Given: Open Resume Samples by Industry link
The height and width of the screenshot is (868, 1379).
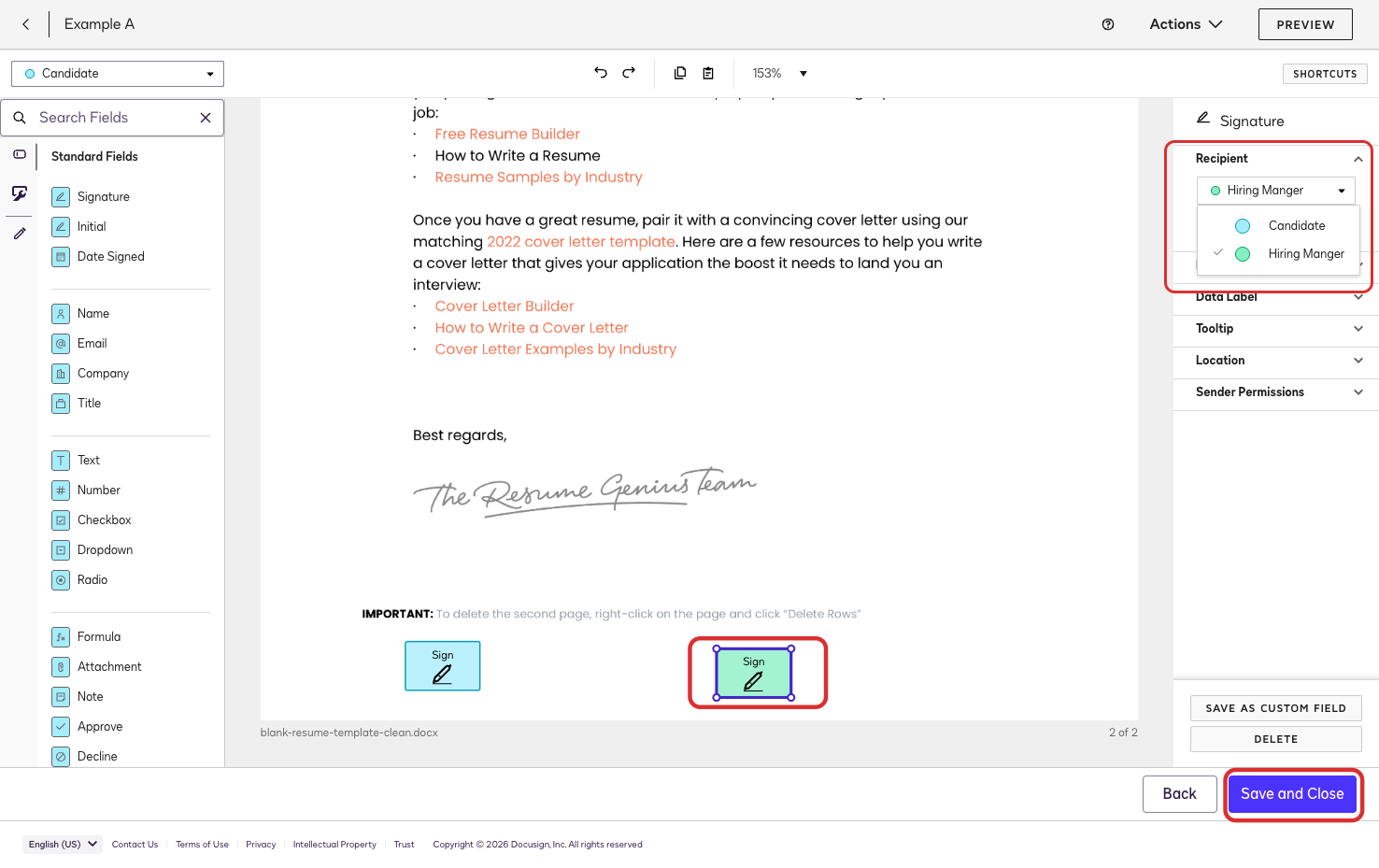Looking at the screenshot, I should pyautogui.click(x=539, y=178).
